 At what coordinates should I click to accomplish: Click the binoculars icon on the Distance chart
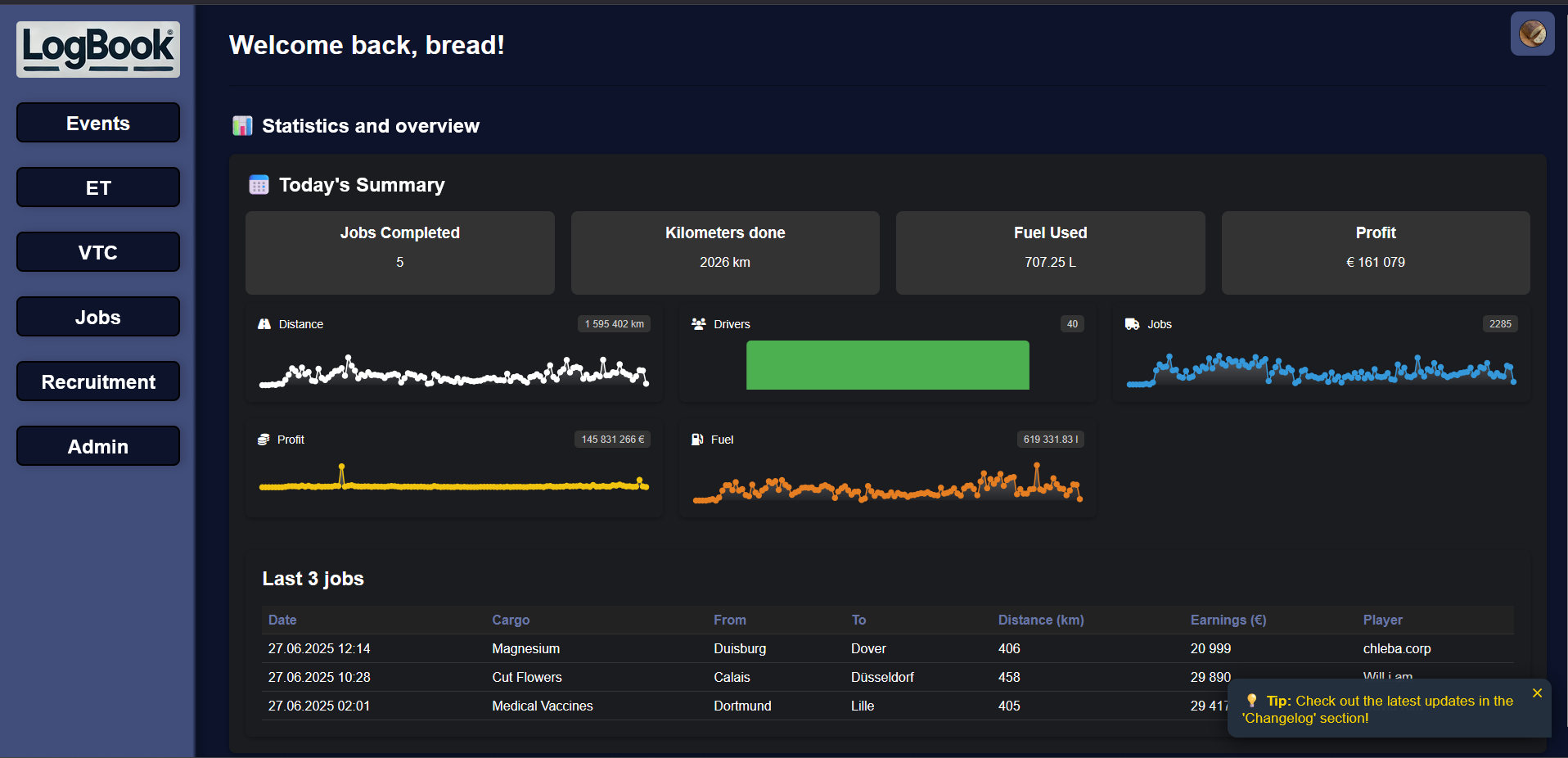tap(264, 324)
